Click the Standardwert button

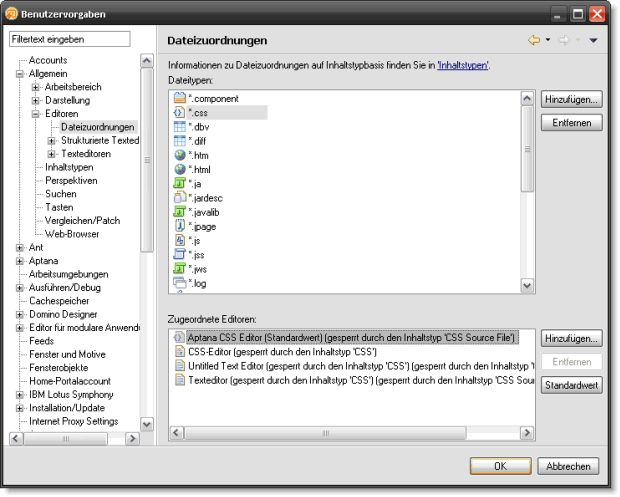[571, 385]
